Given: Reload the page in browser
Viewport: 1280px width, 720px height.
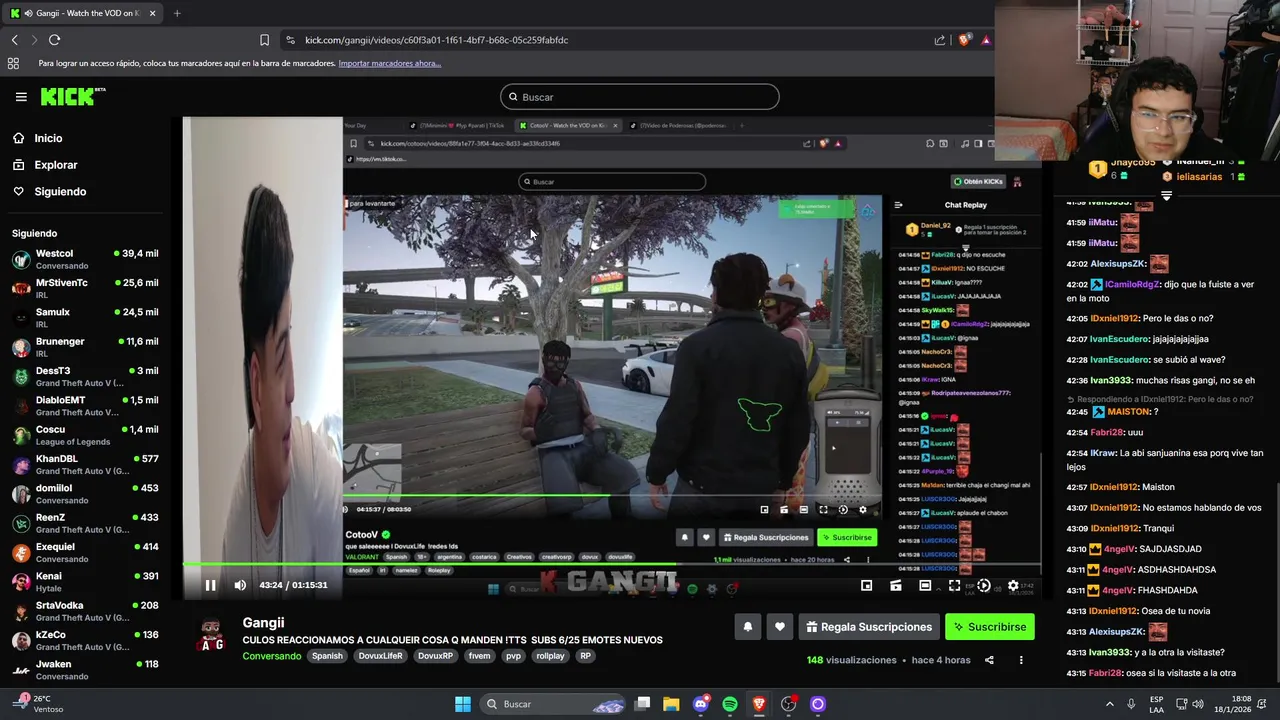Looking at the screenshot, I should [54, 40].
